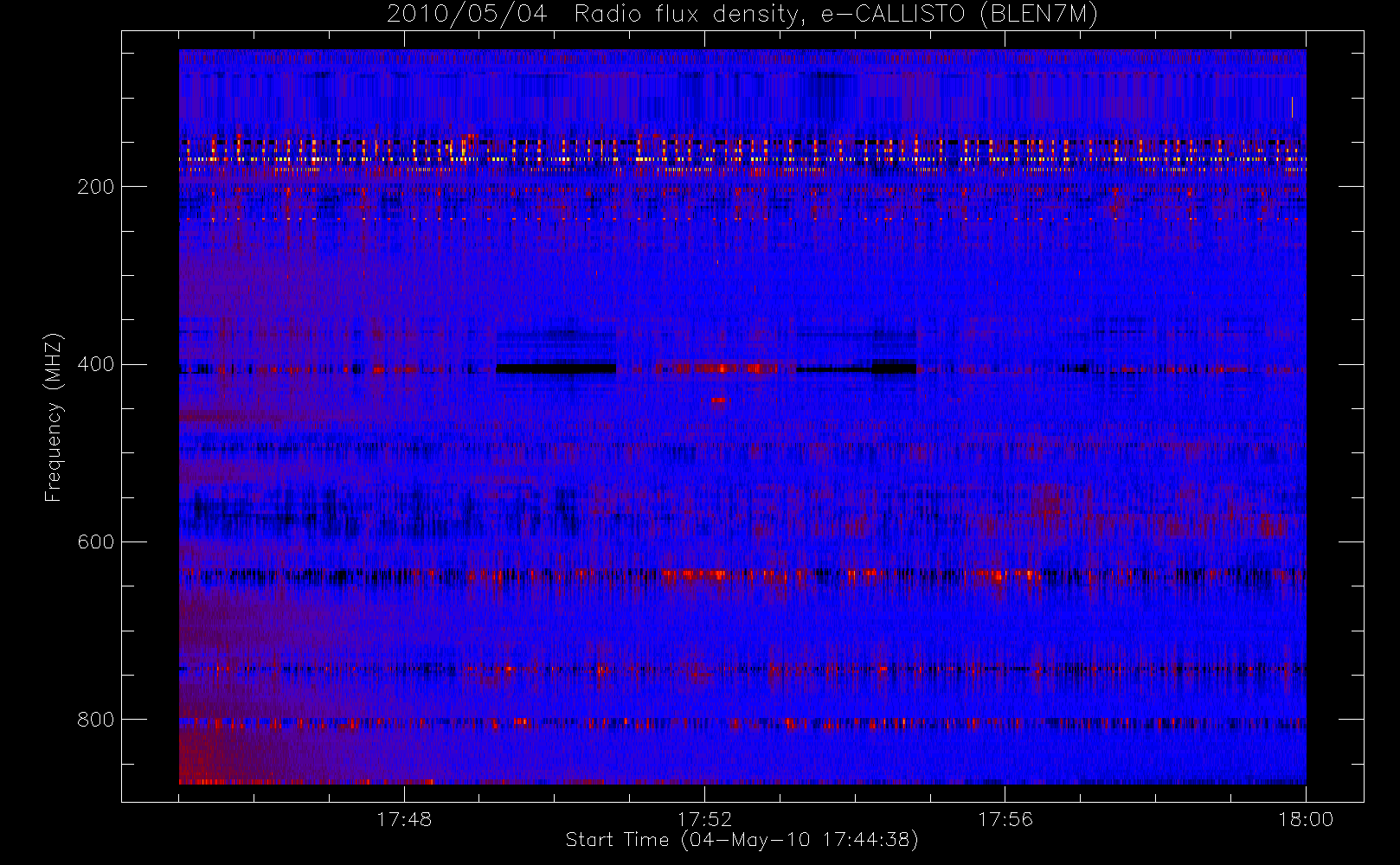Screen dimensions: 1400x865
Task: Select the 600 frequency axis label
Action: click(96, 541)
